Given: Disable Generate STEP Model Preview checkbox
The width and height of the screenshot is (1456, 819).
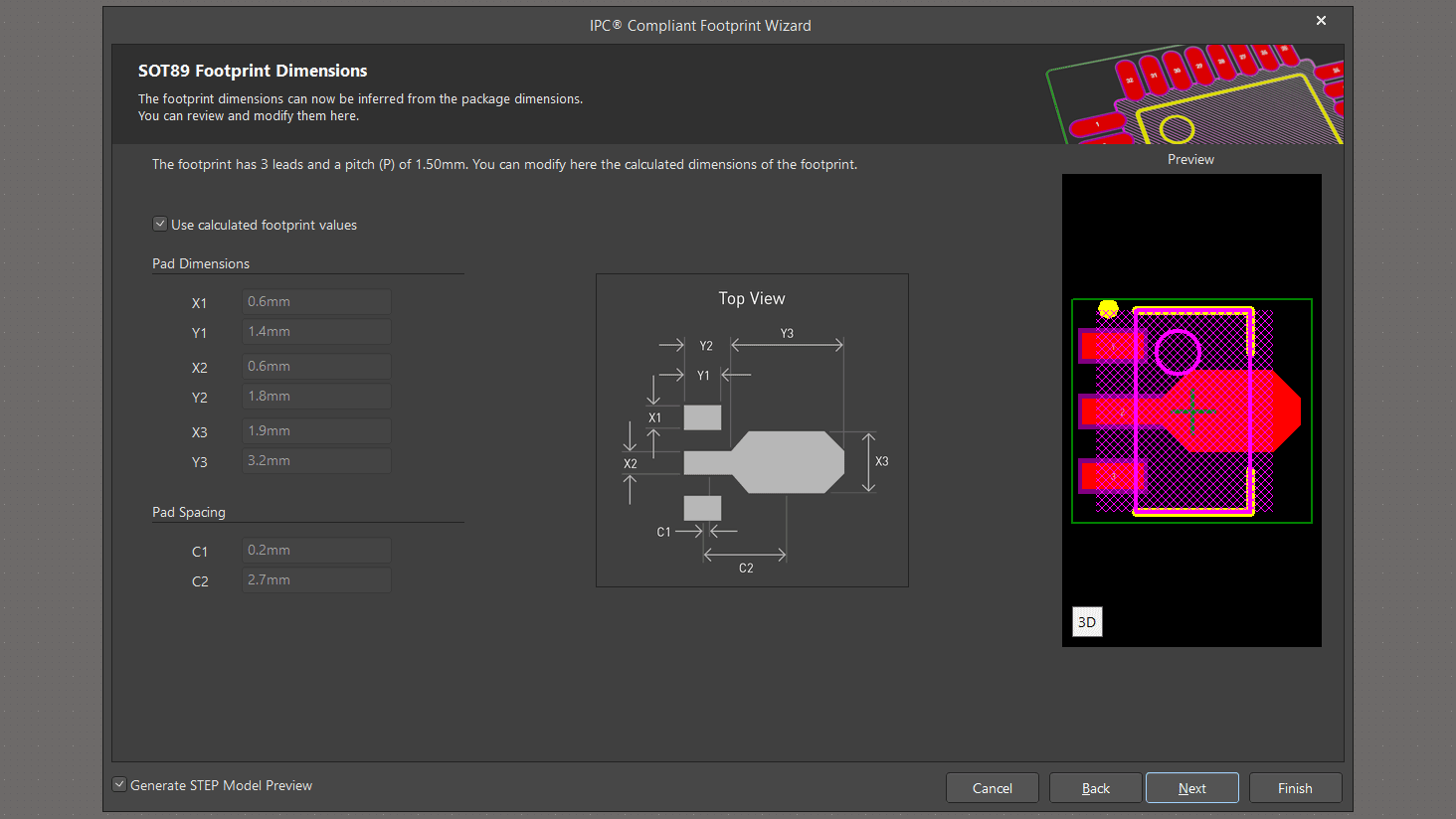Looking at the screenshot, I should [119, 785].
